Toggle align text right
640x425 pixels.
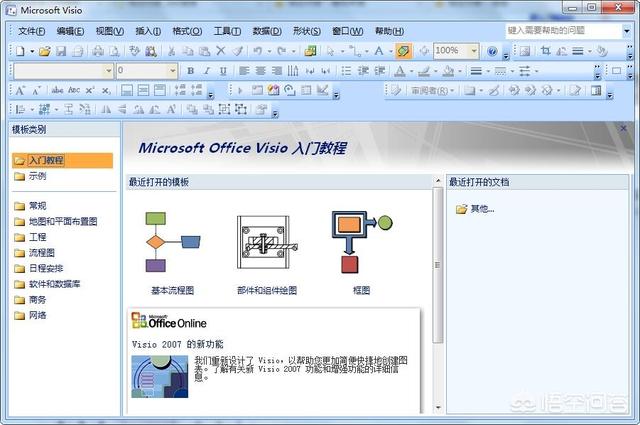pos(277,71)
